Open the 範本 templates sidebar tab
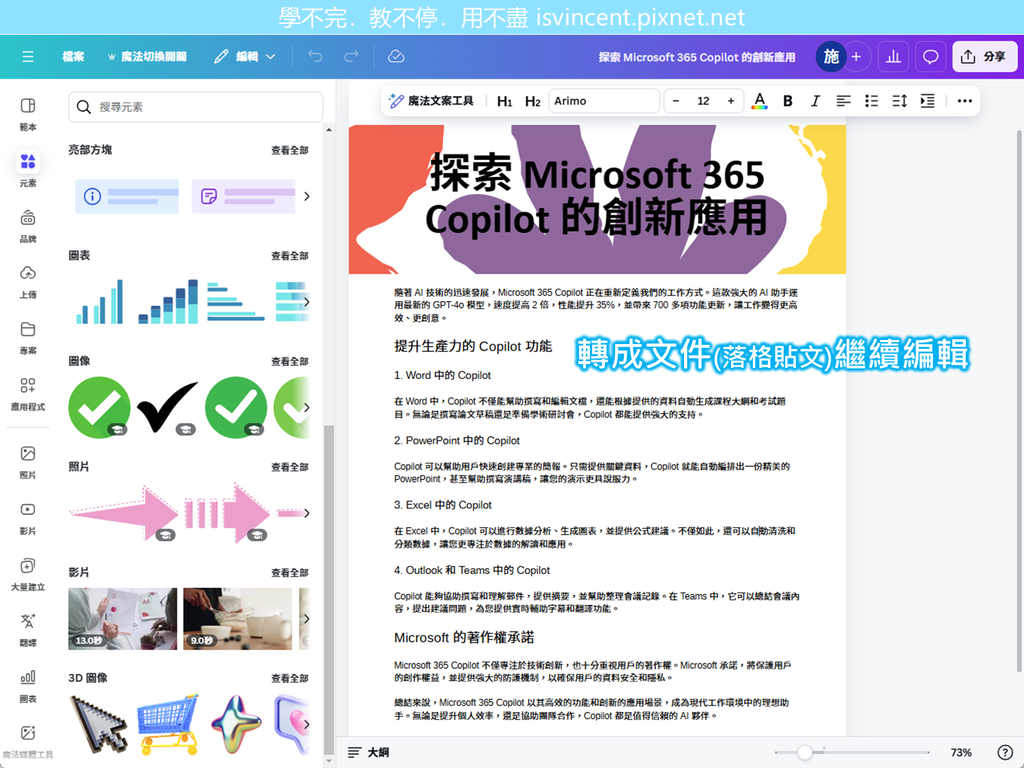The image size is (1024, 768). pyautogui.click(x=27, y=114)
